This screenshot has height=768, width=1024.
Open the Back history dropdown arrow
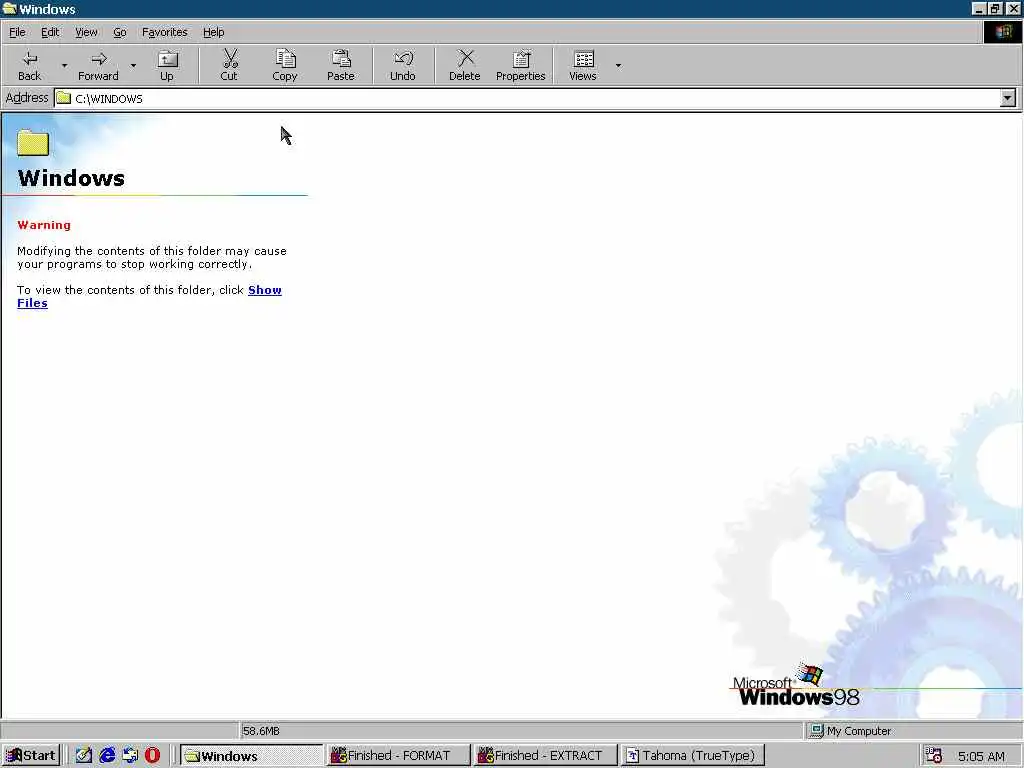[64, 65]
